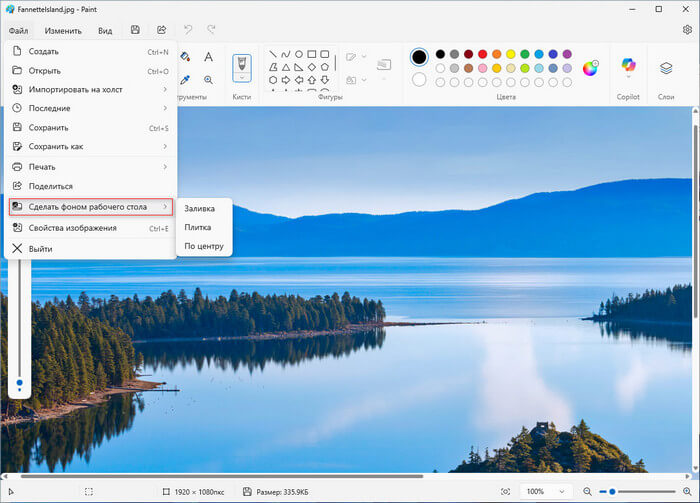Open the Copilot button in the toolbar
The width and height of the screenshot is (700, 503).
(x=627, y=68)
